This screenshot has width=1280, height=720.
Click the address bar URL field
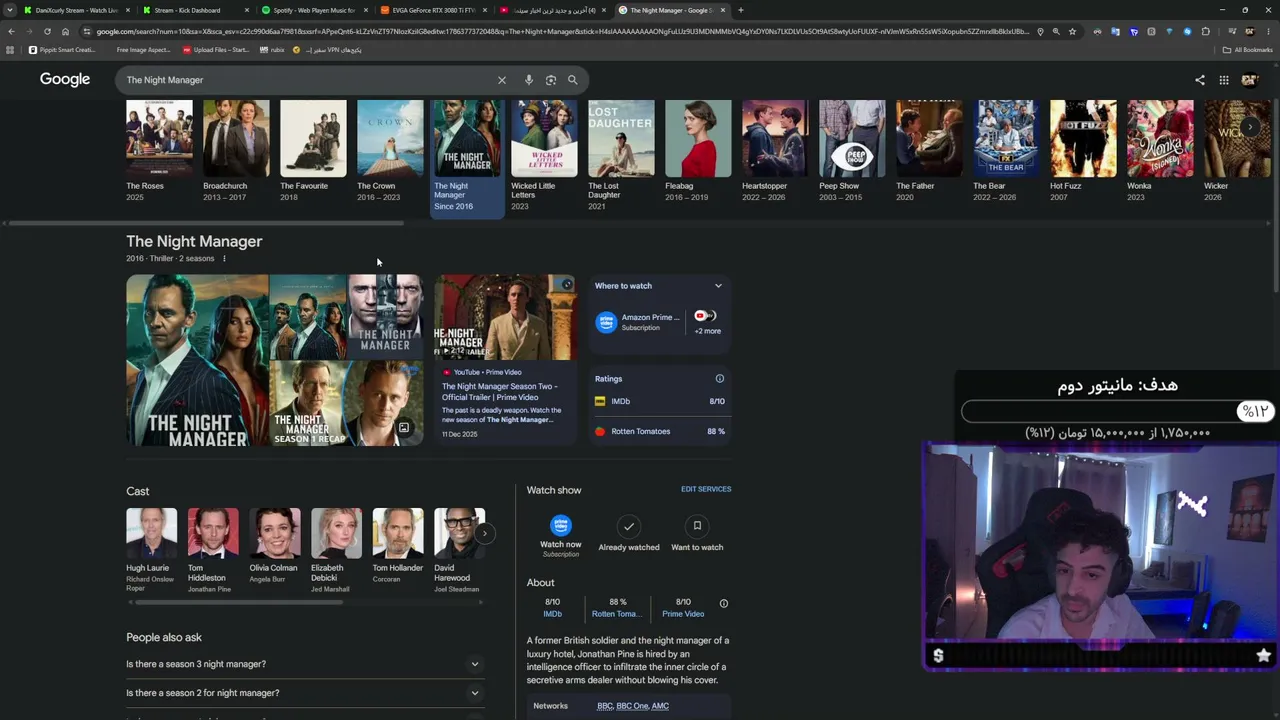pos(560,31)
